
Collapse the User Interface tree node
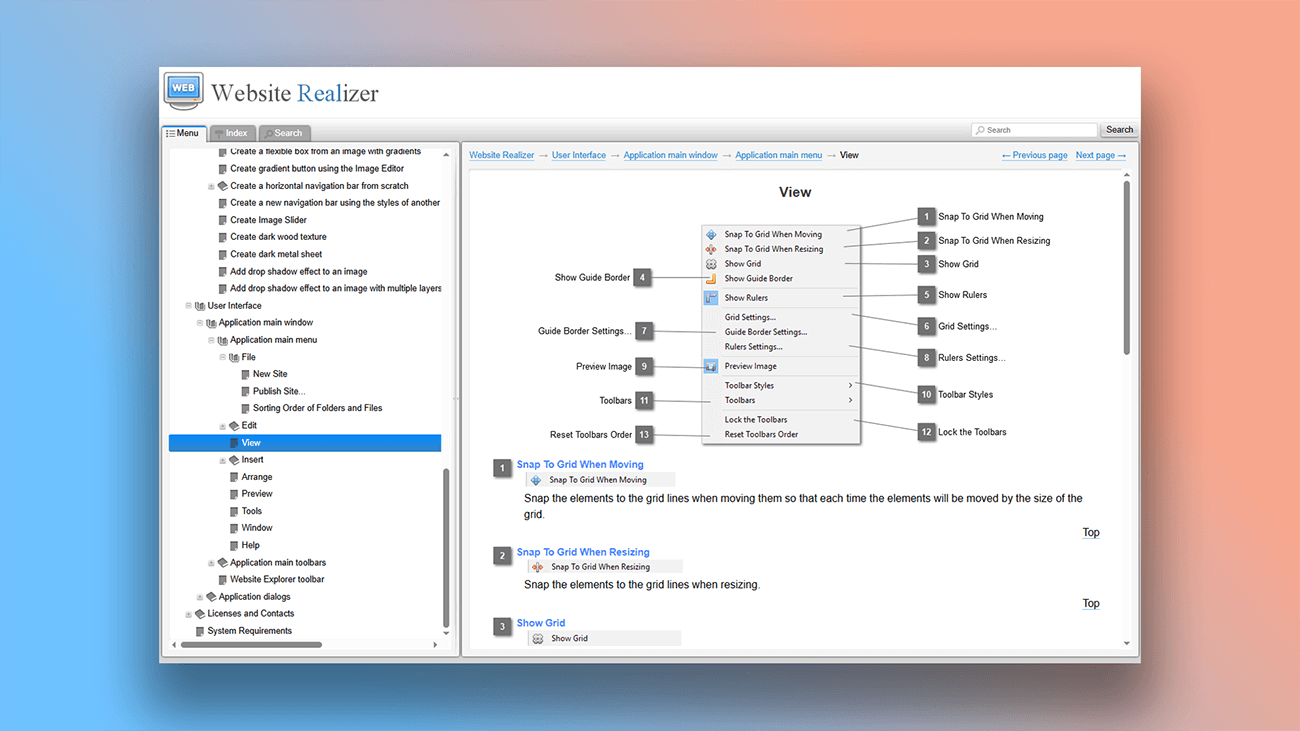(x=187, y=305)
